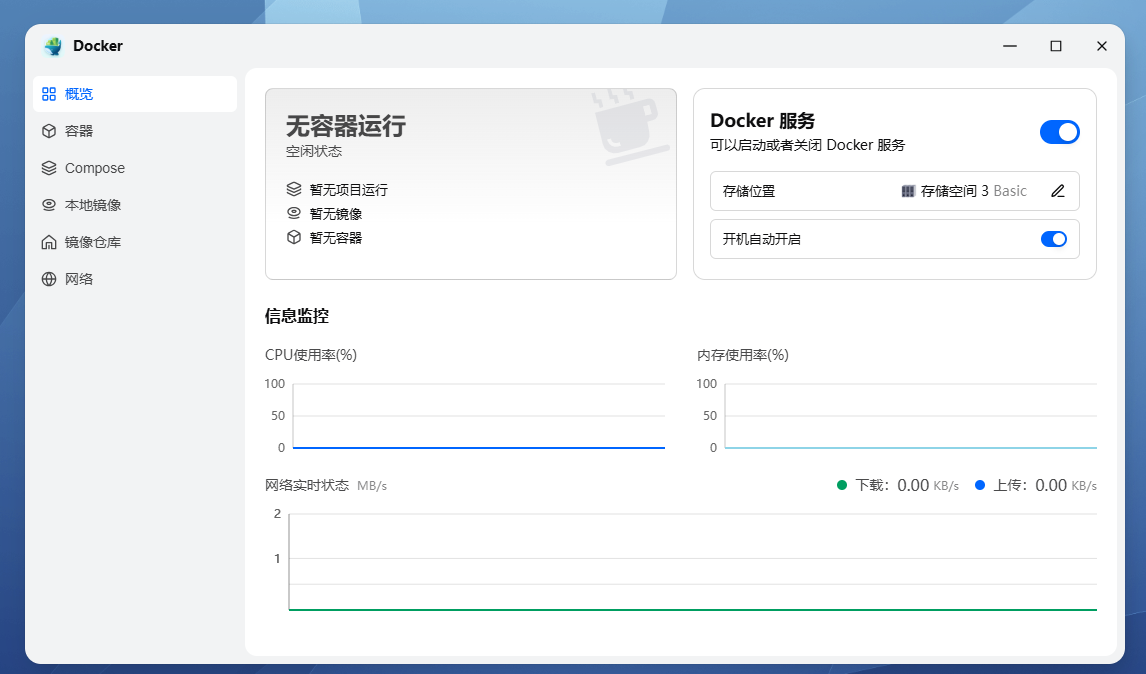Click the Overview (概览) grid icon
Image resolution: width=1146 pixels, height=674 pixels.
pyautogui.click(x=48, y=94)
